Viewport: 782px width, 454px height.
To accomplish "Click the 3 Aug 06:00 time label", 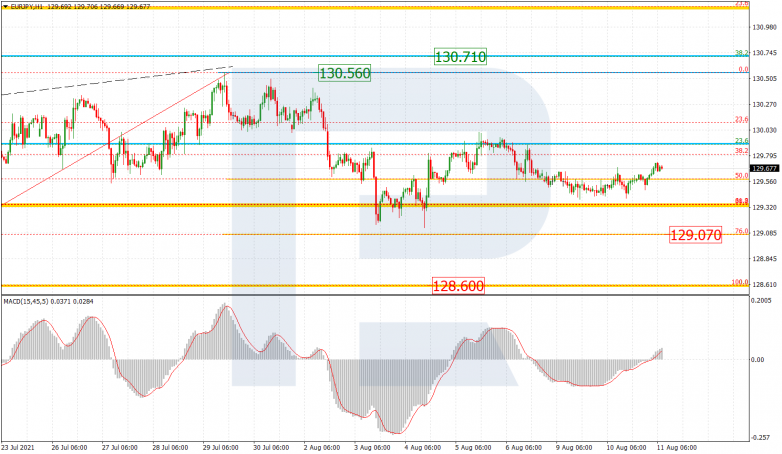I will (x=372, y=448).
